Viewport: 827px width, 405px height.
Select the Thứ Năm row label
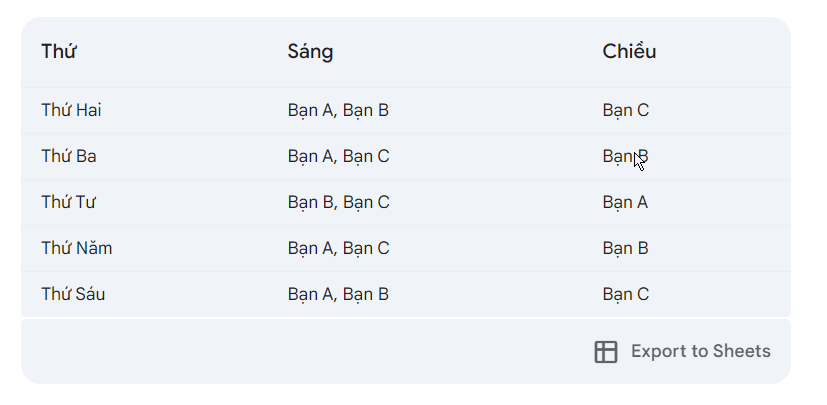pyautogui.click(x=76, y=248)
